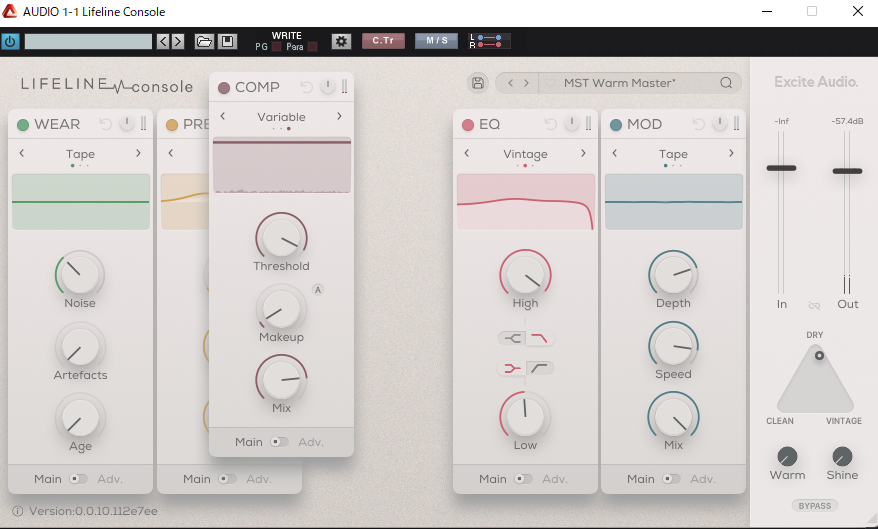
Task: Switch EQ to previous type before Vintage
Action: pos(466,153)
